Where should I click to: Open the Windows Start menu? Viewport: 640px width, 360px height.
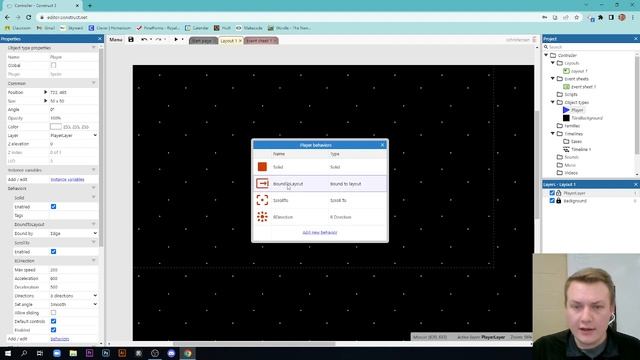click(8, 353)
